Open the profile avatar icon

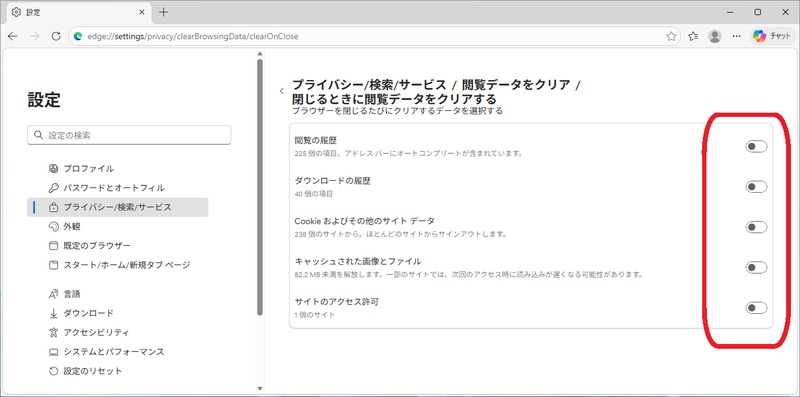coord(715,36)
